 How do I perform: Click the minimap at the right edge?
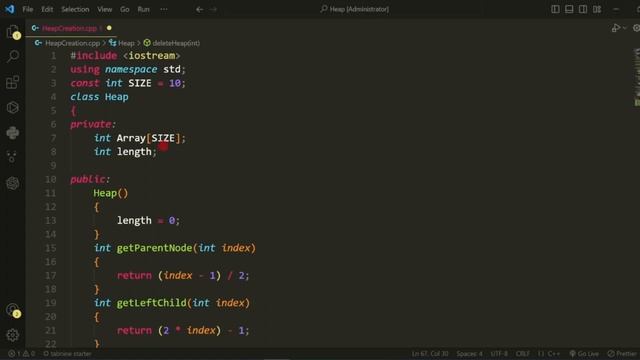(636, 78)
